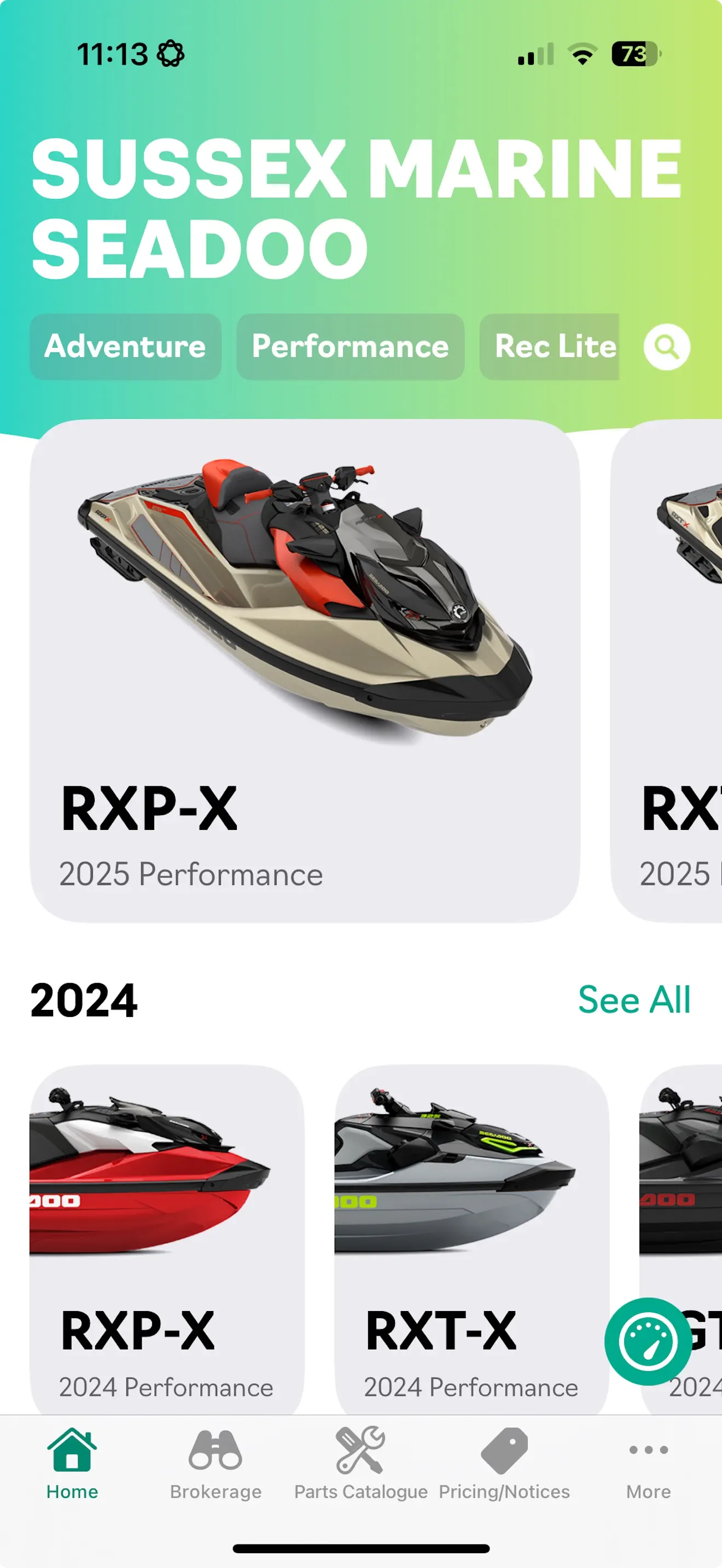Open the floating green speedometer button
Screen dimensions: 722x1568
(x=648, y=1342)
